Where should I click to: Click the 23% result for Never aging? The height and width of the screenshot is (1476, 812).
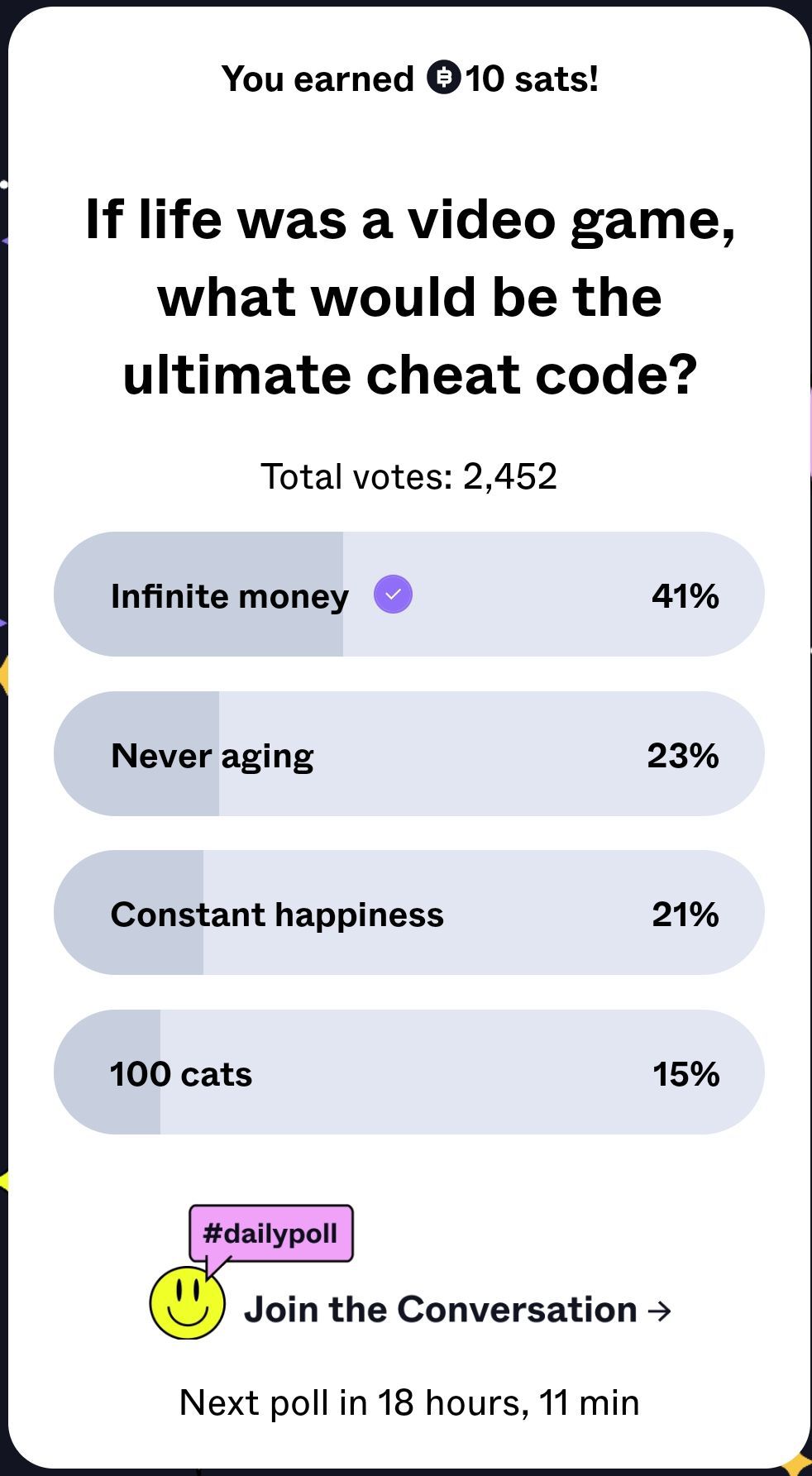pos(682,756)
